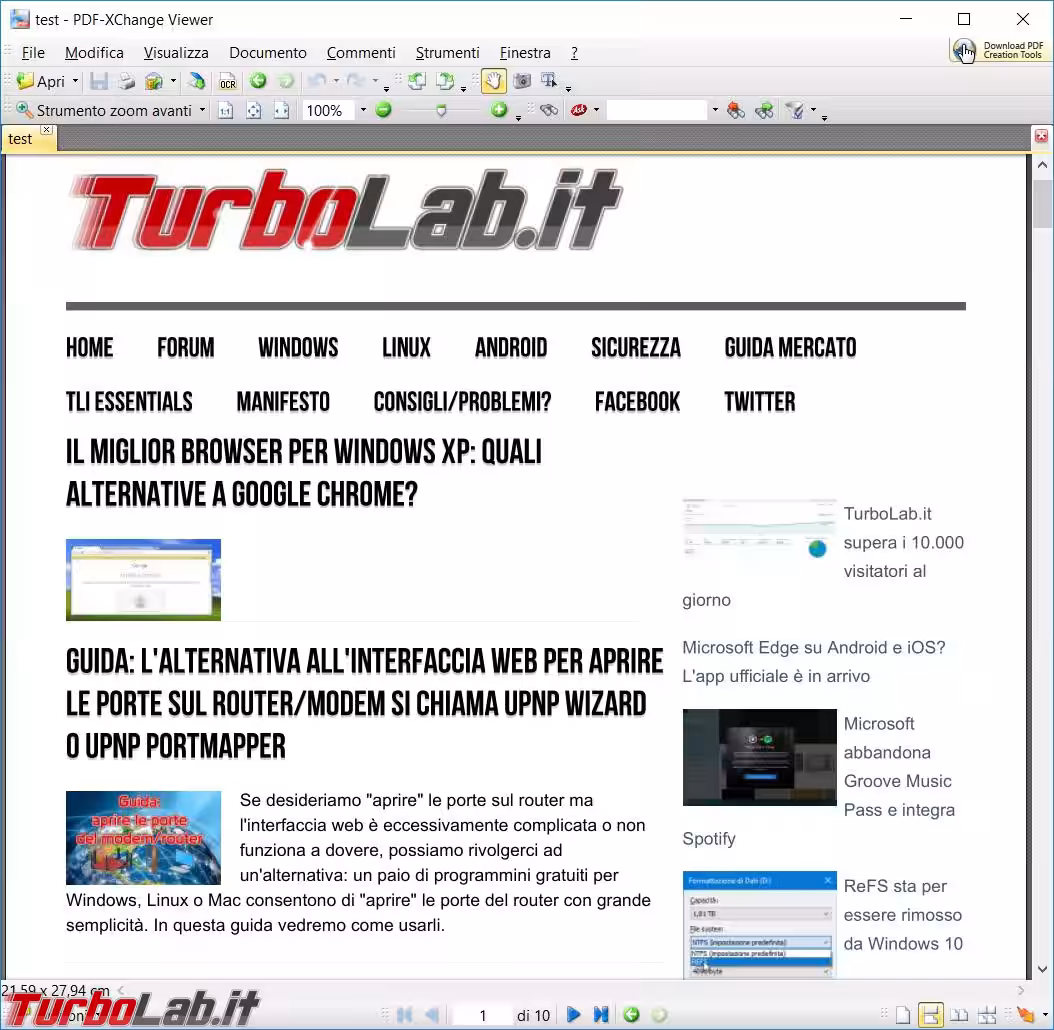Zoom out with the green minus button
The image size is (1054, 1030).
click(x=384, y=110)
